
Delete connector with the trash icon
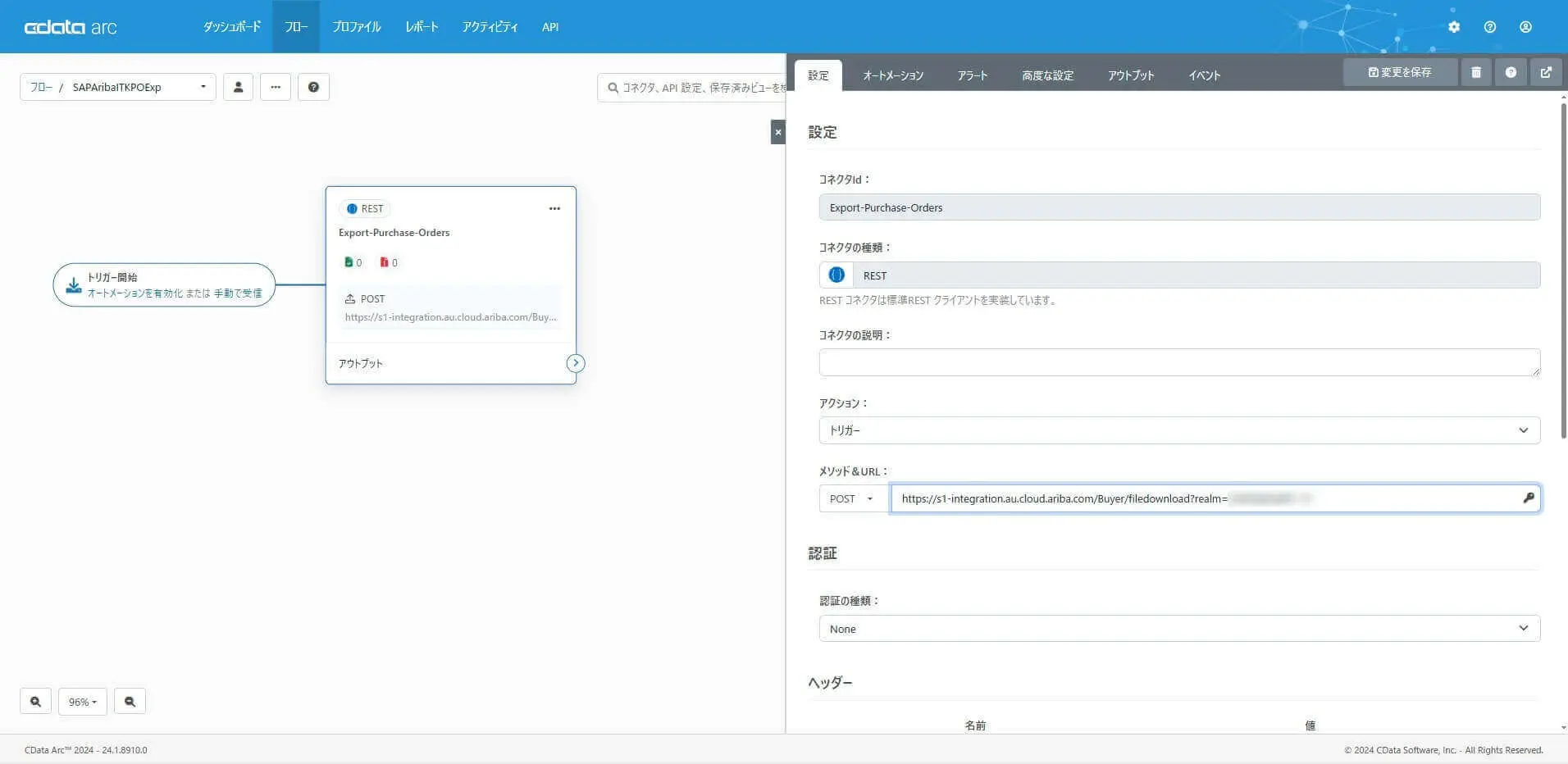coord(1476,72)
